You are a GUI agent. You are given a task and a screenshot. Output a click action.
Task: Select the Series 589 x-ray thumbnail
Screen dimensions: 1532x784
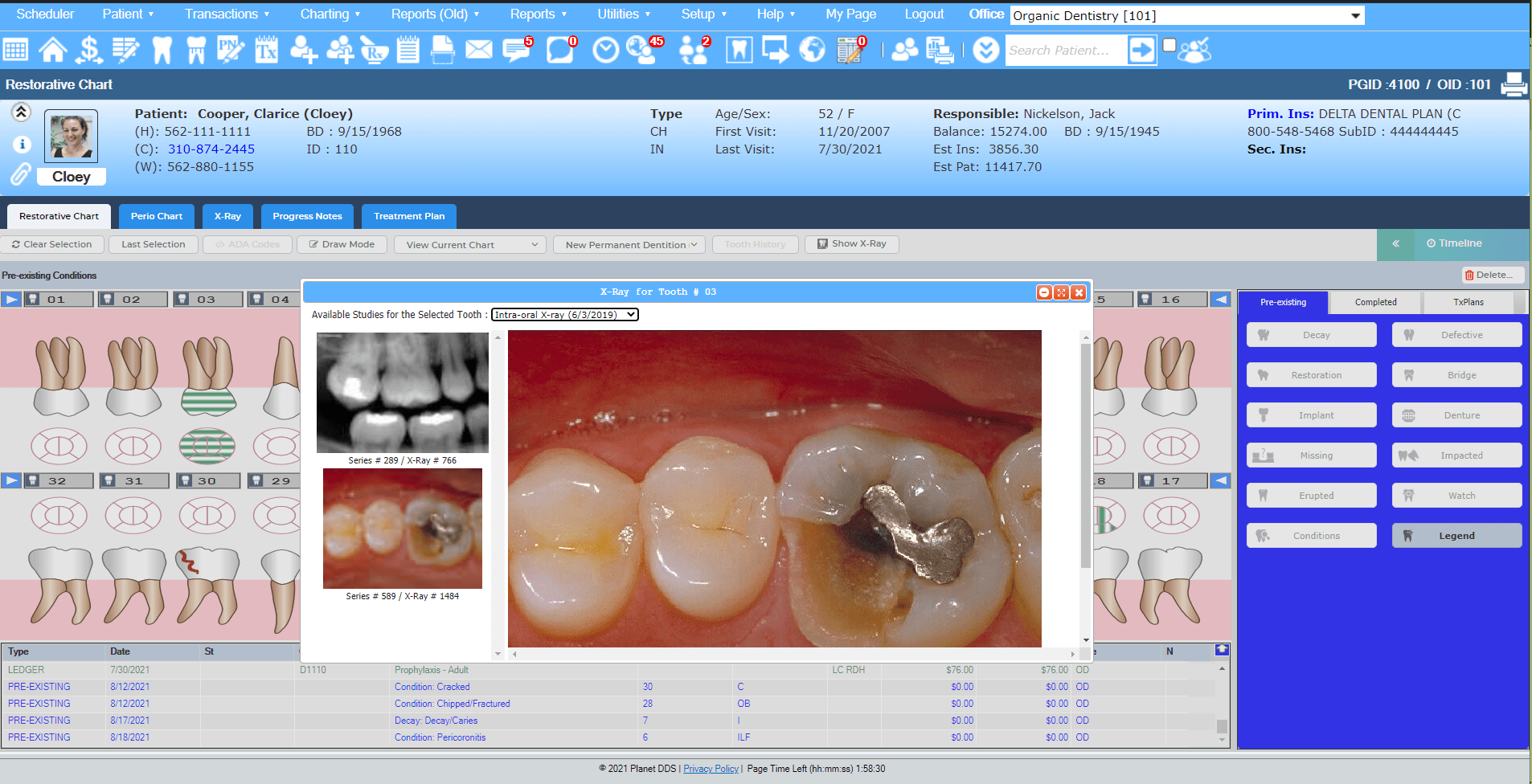click(x=403, y=529)
